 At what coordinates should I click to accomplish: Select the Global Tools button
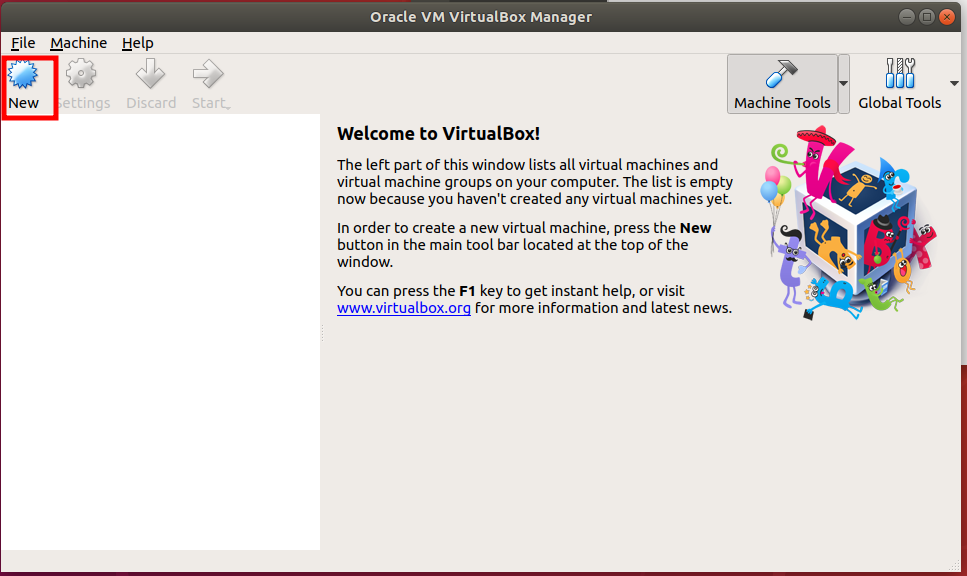900,84
